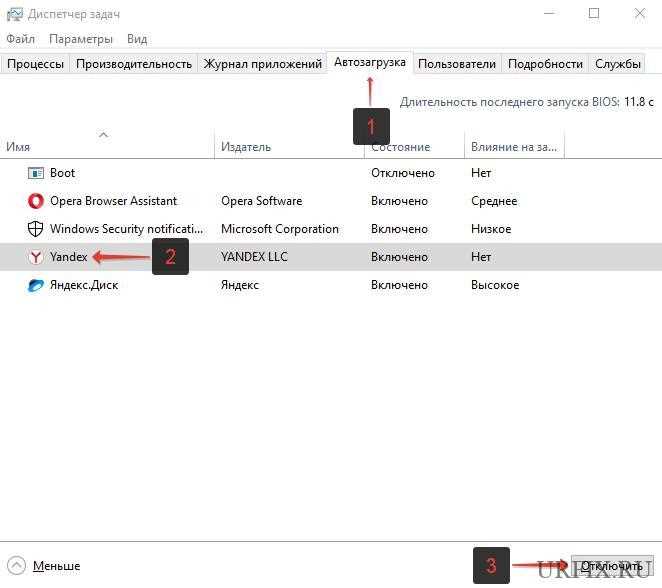Click the Высокое impact value
This screenshot has height=588, width=662.
click(x=495, y=285)
